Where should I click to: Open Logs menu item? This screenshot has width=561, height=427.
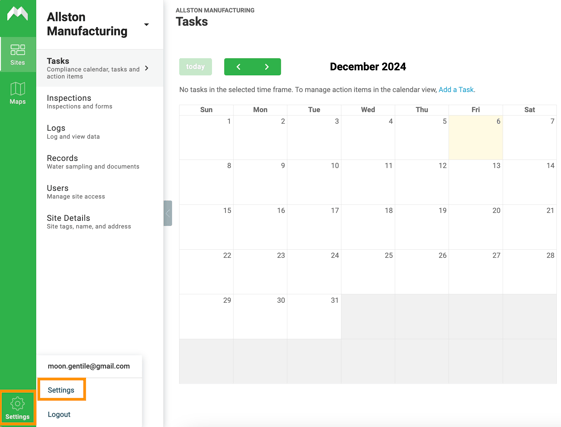pyautogui.click(x=99, y=132)
